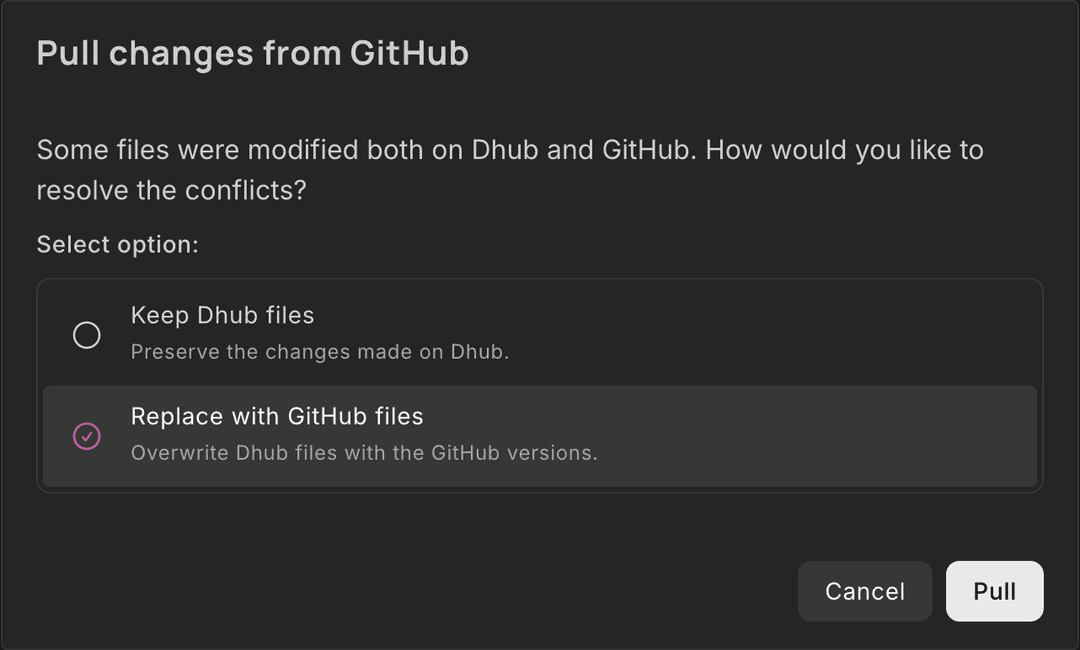Click the "Keep Dhub files" option label

tap(222, 316)
